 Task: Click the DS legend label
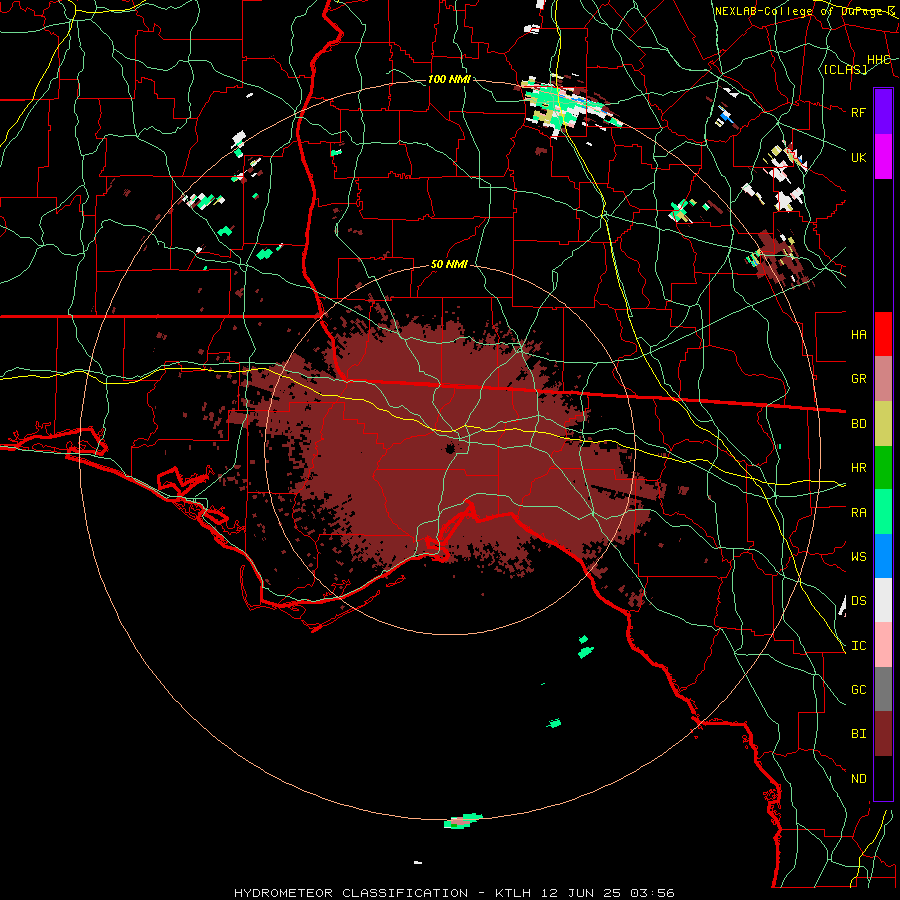point(859,600)
